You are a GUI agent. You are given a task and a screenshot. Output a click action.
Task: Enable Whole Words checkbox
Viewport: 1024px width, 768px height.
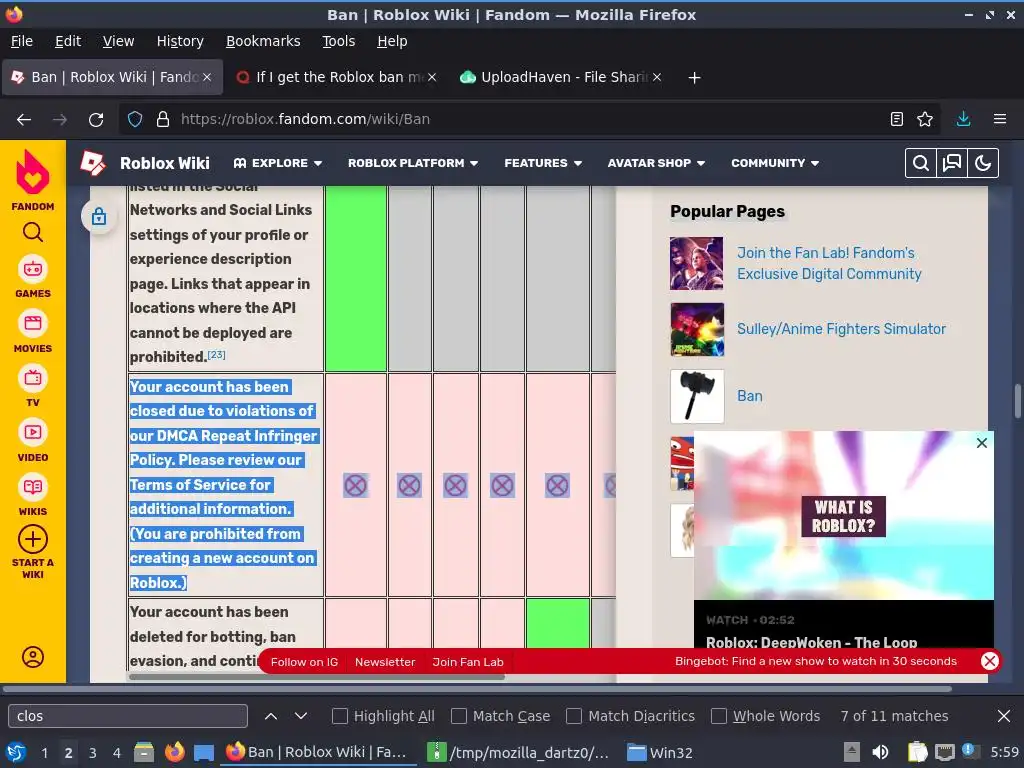719,716
